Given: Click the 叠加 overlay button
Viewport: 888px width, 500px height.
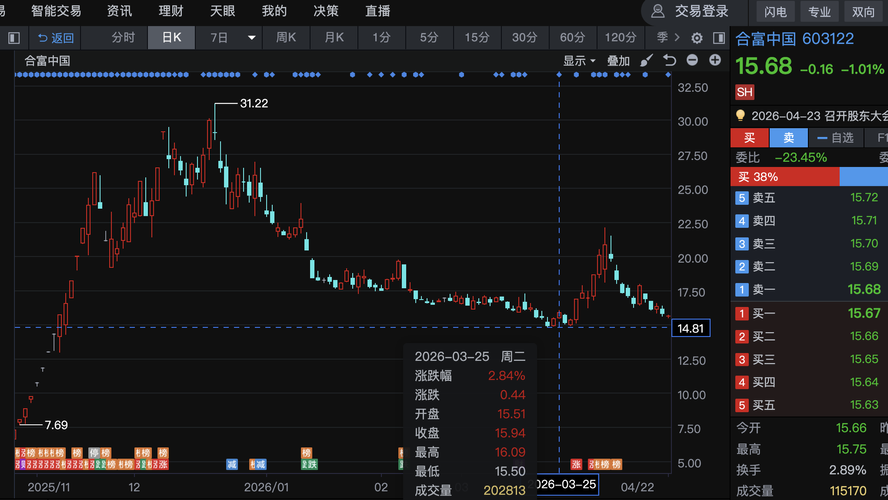Looking at the screenshot, I should tap(618, 61).
